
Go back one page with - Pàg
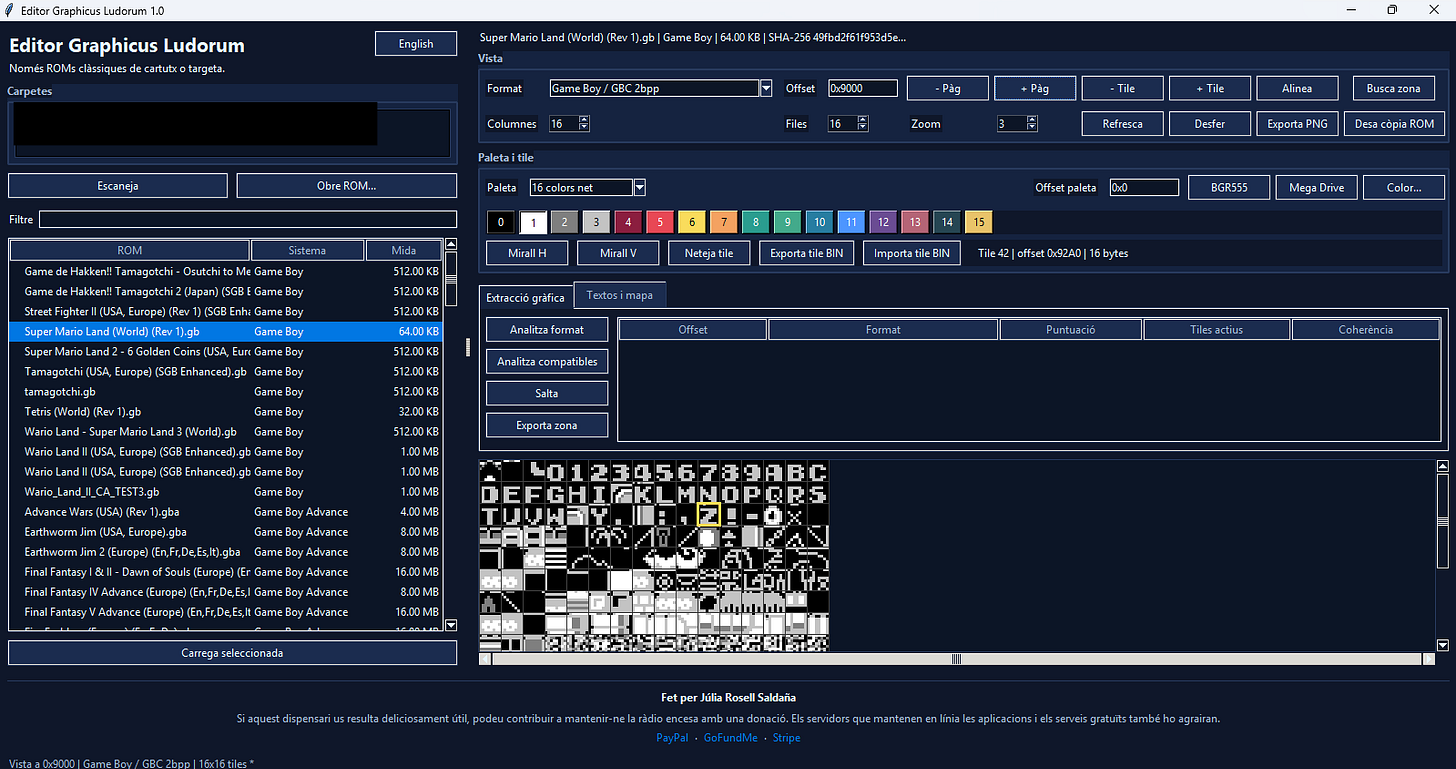[948, 88]
